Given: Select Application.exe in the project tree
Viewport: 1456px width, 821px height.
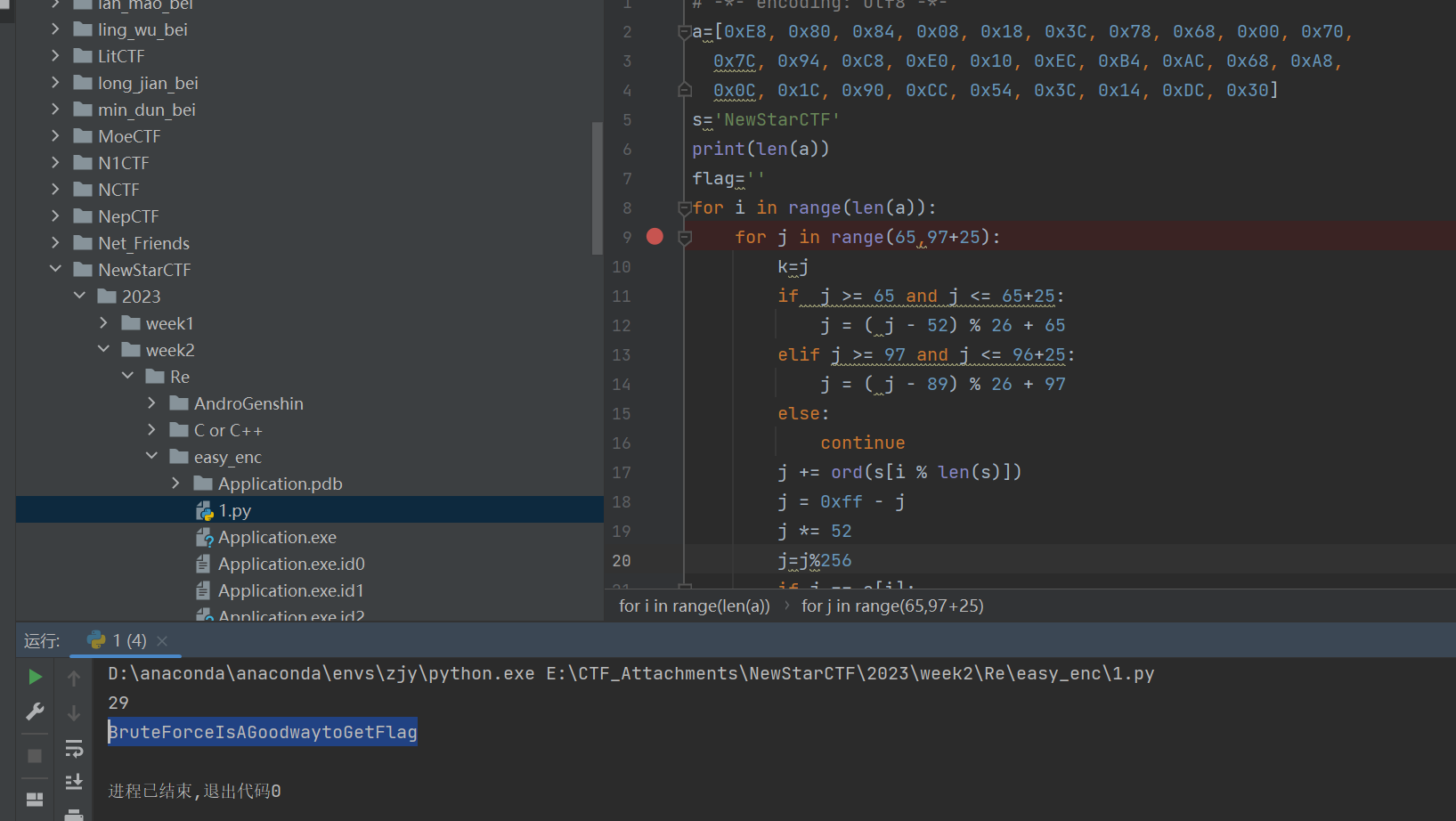Looking at the screenshot, I should pyautogui.click(x=277, y=538).
